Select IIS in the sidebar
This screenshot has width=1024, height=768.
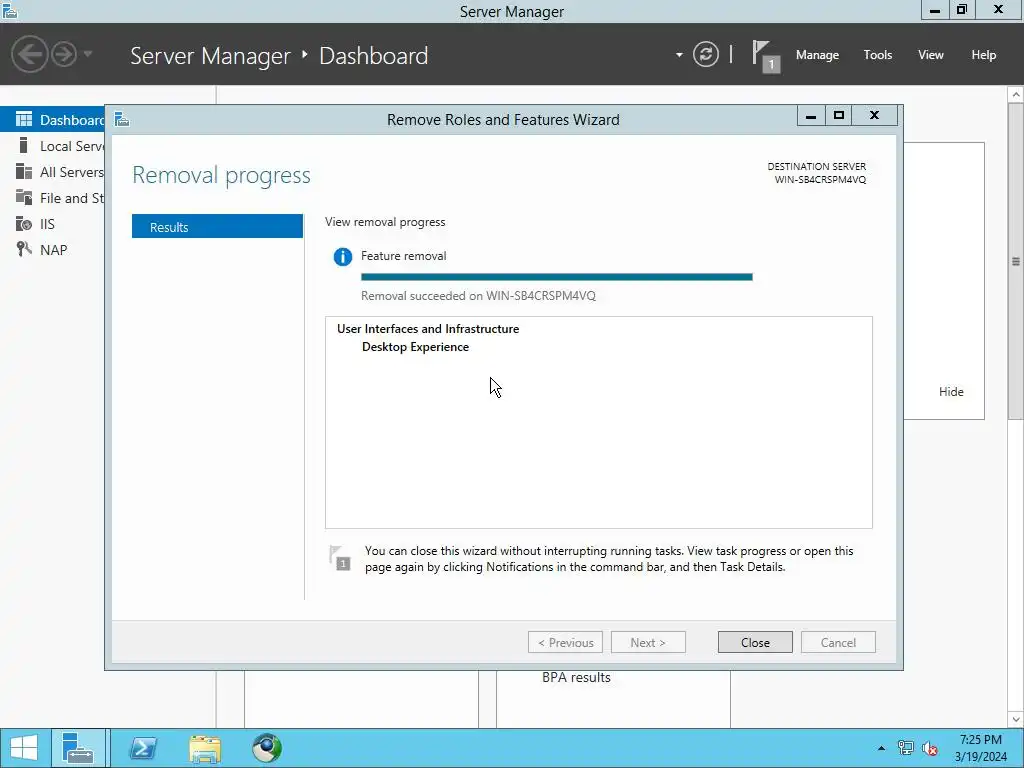pyautogui.click(x=52, y=224)
